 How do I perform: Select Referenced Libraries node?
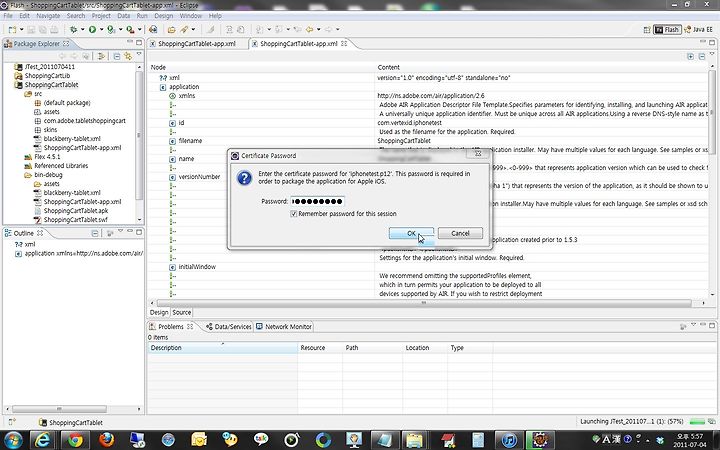coord(61,166)
